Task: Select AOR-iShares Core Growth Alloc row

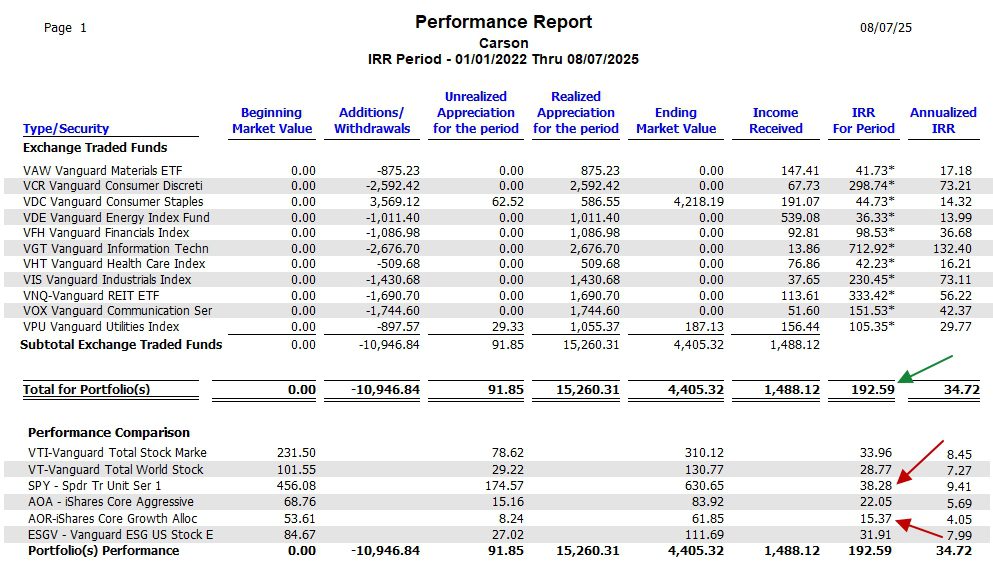Action: coord(113,518)
